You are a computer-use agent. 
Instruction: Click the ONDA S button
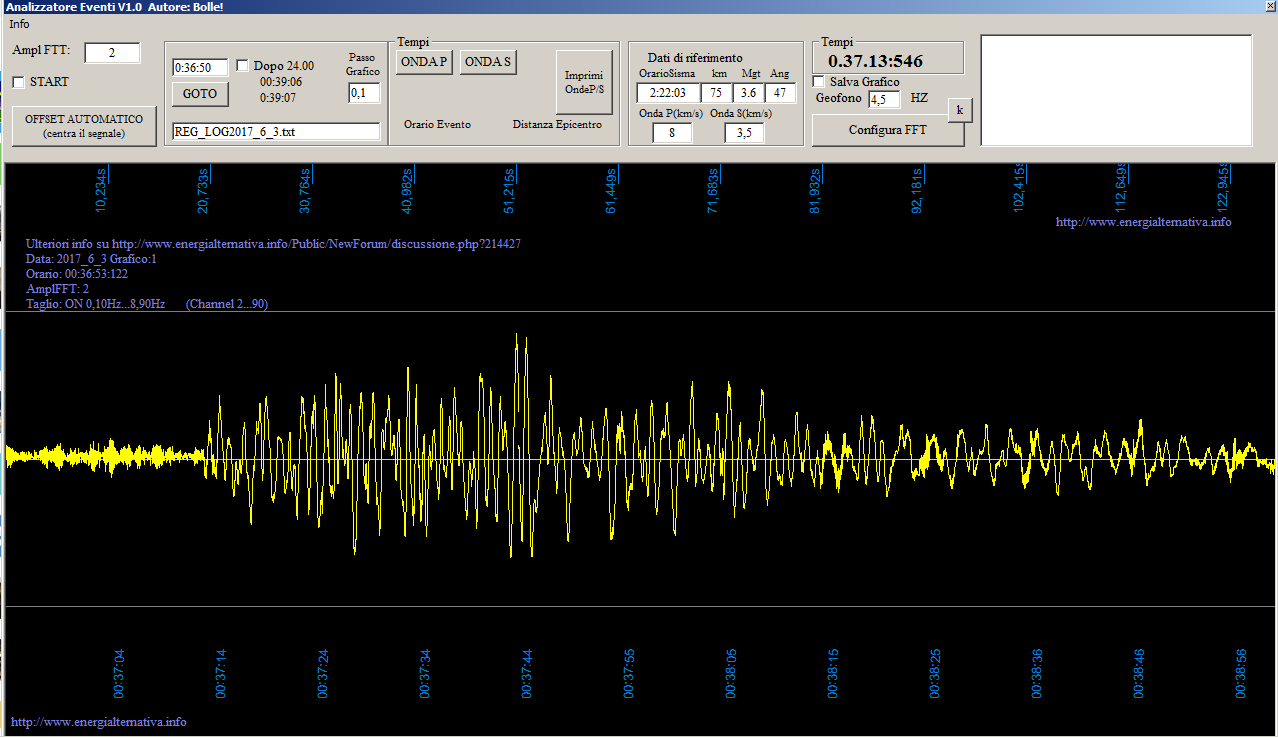pos(488,62)
